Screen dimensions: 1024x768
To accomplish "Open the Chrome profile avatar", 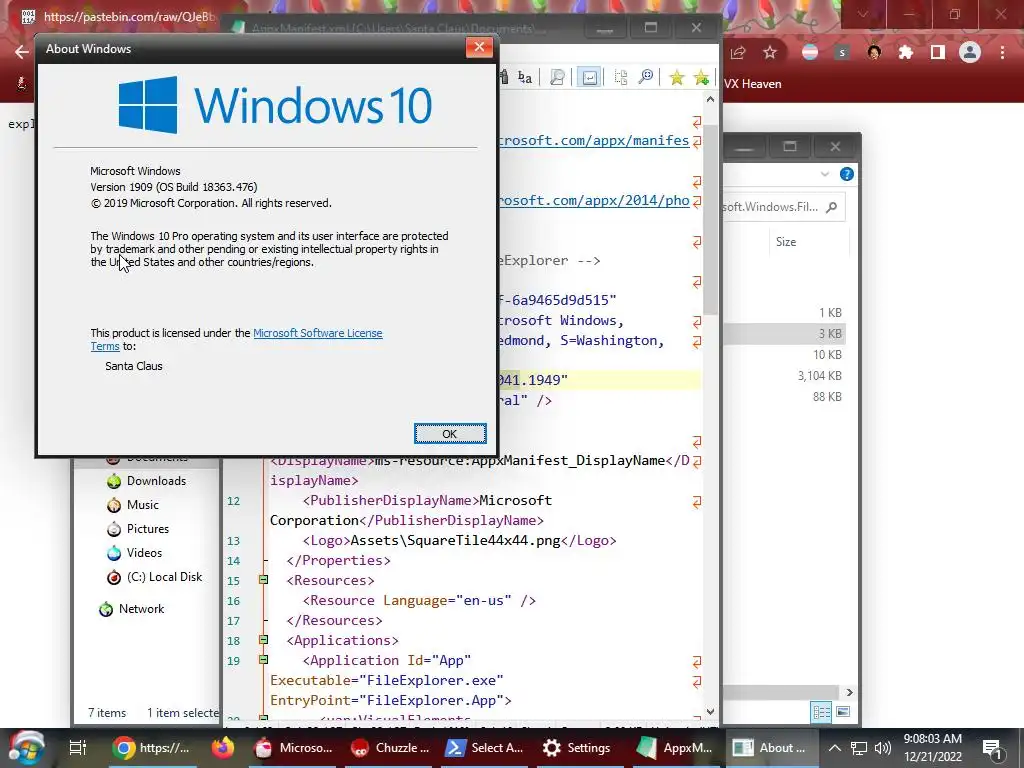I will [x=970, y=52].
